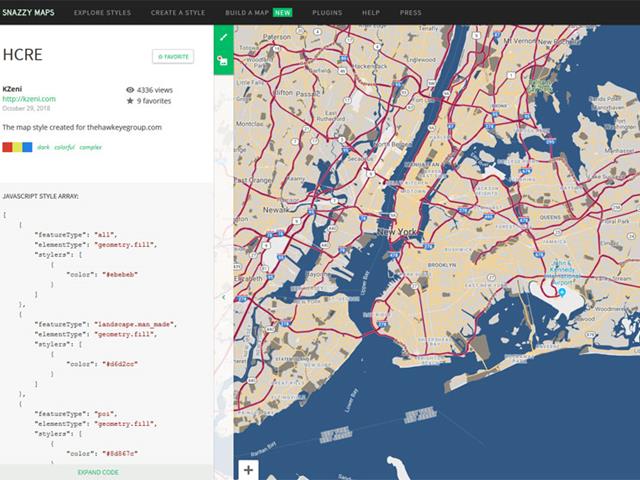Click the QUEENS label on map
This screenshot has width=640, height=480.
click(550, 218)
